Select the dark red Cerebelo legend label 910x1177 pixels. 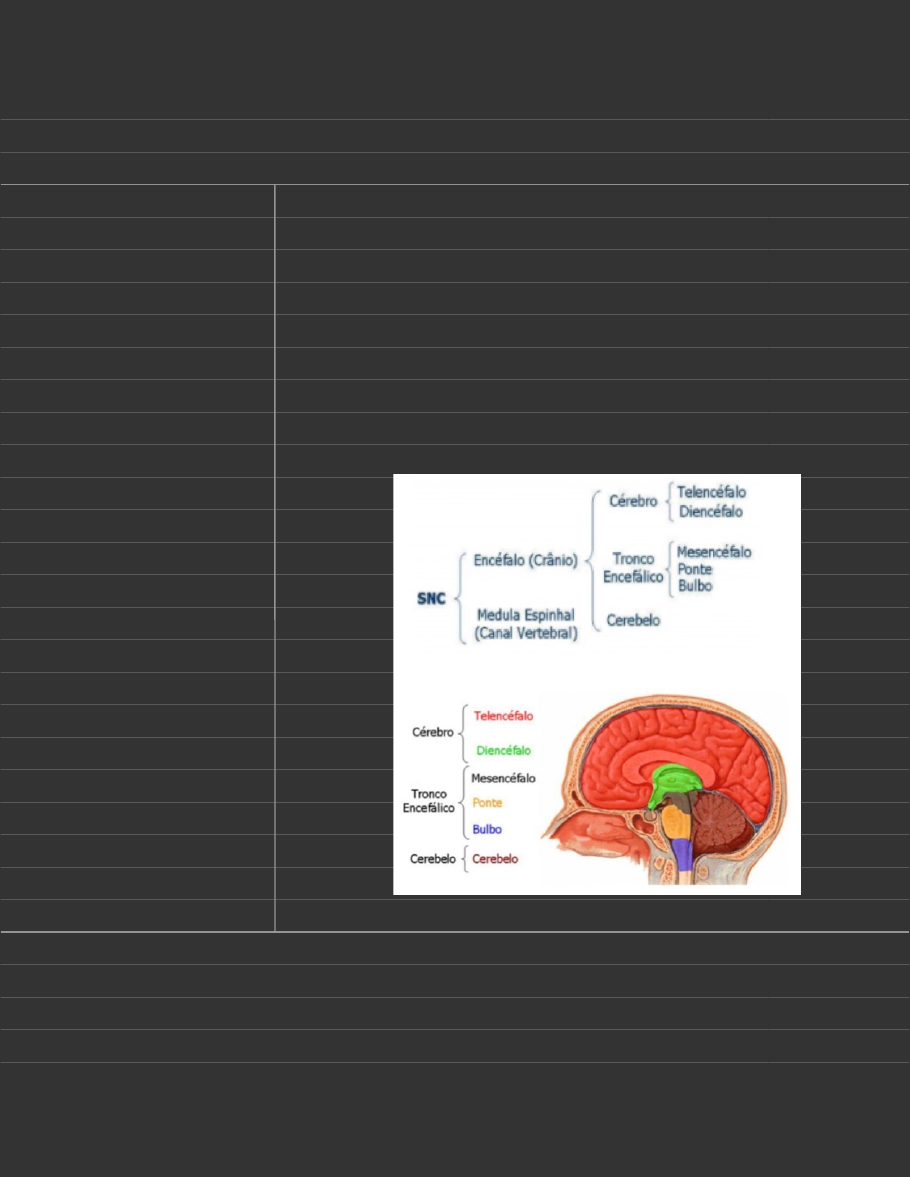coord(495,858)
